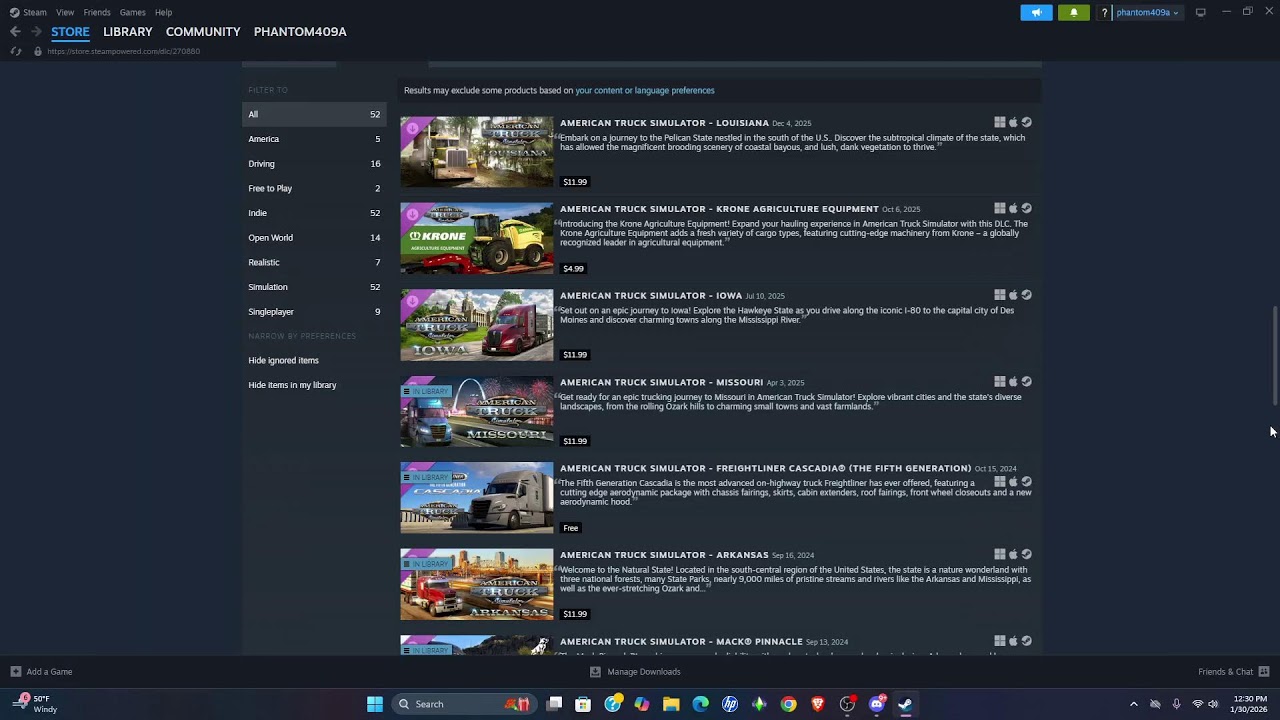Open Friends & Chat
1280x720 pixels.
(x=1234, y=672)
